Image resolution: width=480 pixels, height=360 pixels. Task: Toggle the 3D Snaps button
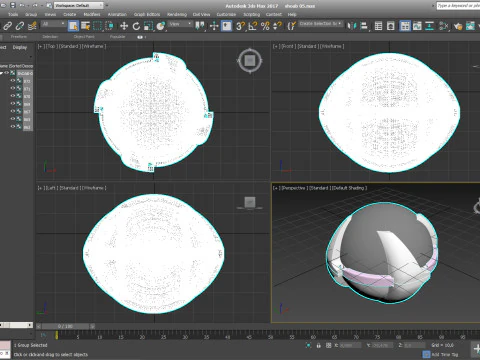(240, 26)
